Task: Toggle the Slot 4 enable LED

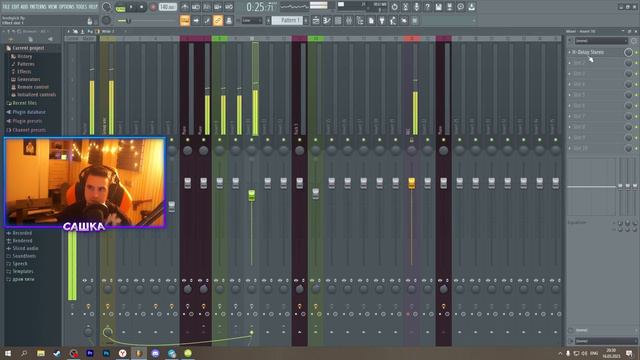Action: pos(636,84)
